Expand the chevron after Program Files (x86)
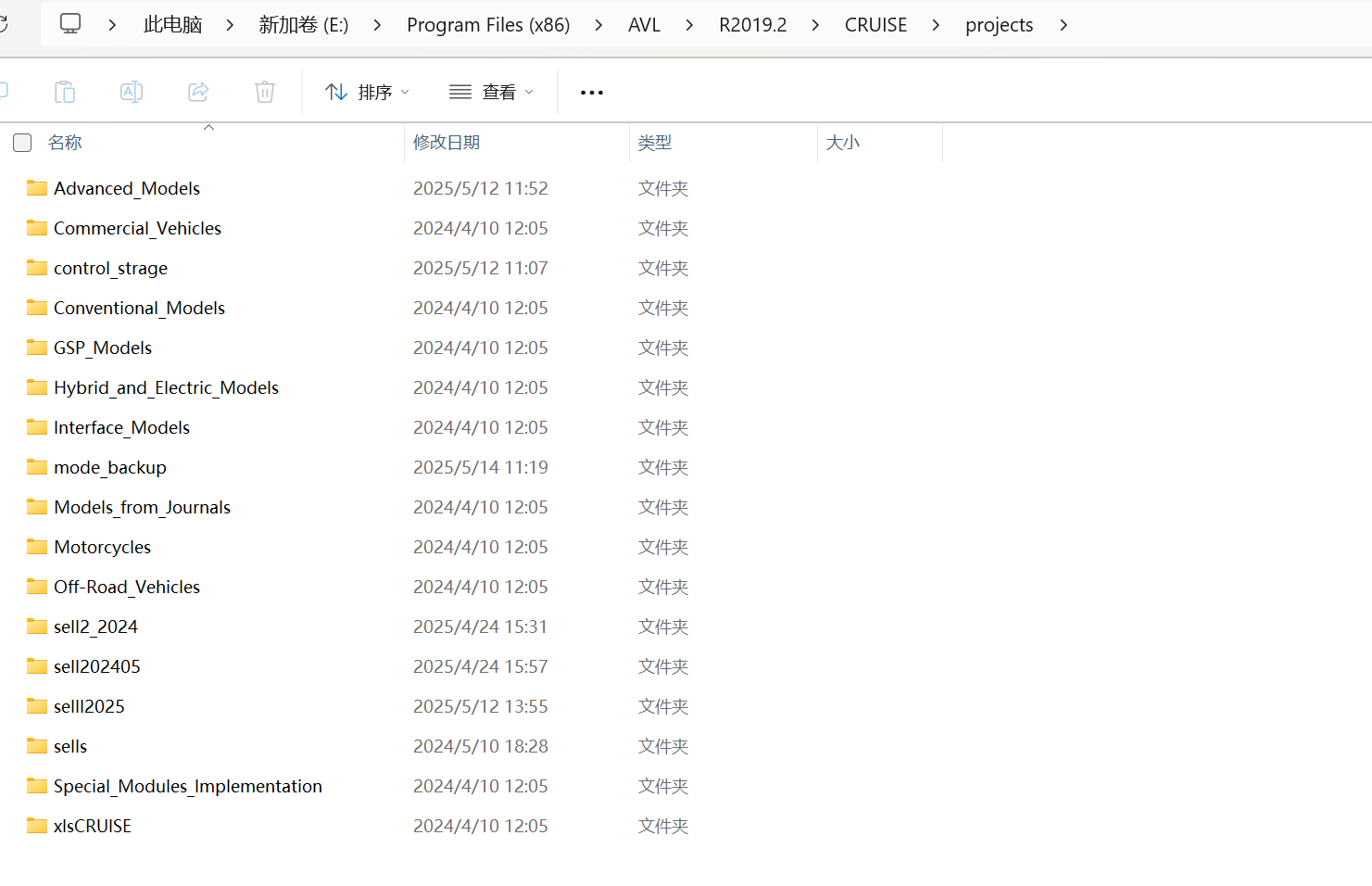Viewport: 1372px width, 886px height. tap(598, 25)
